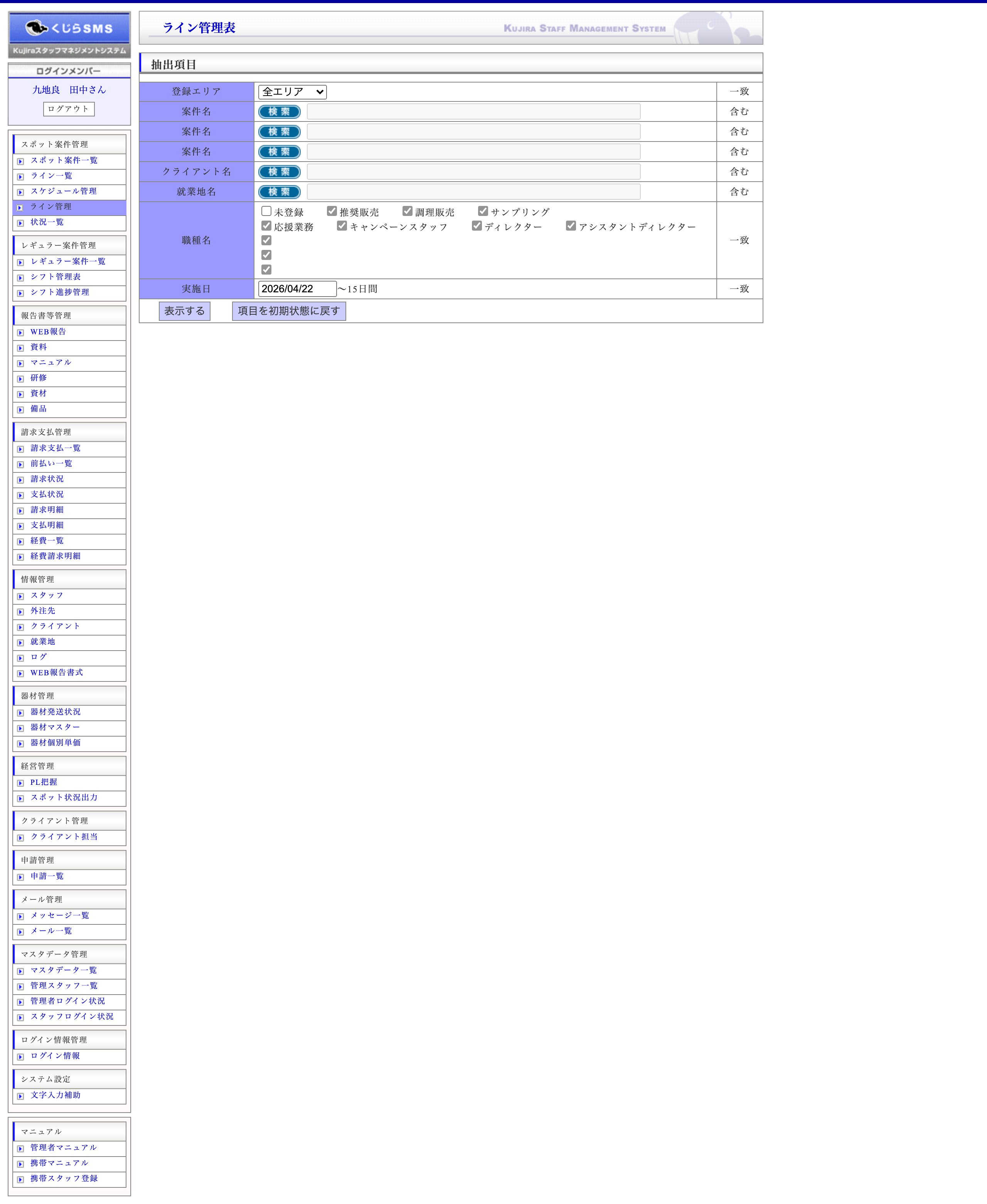Open シフト管理表 in the sidebar
Viewport: 987px width, 1204px height.
tap(55, 277)
